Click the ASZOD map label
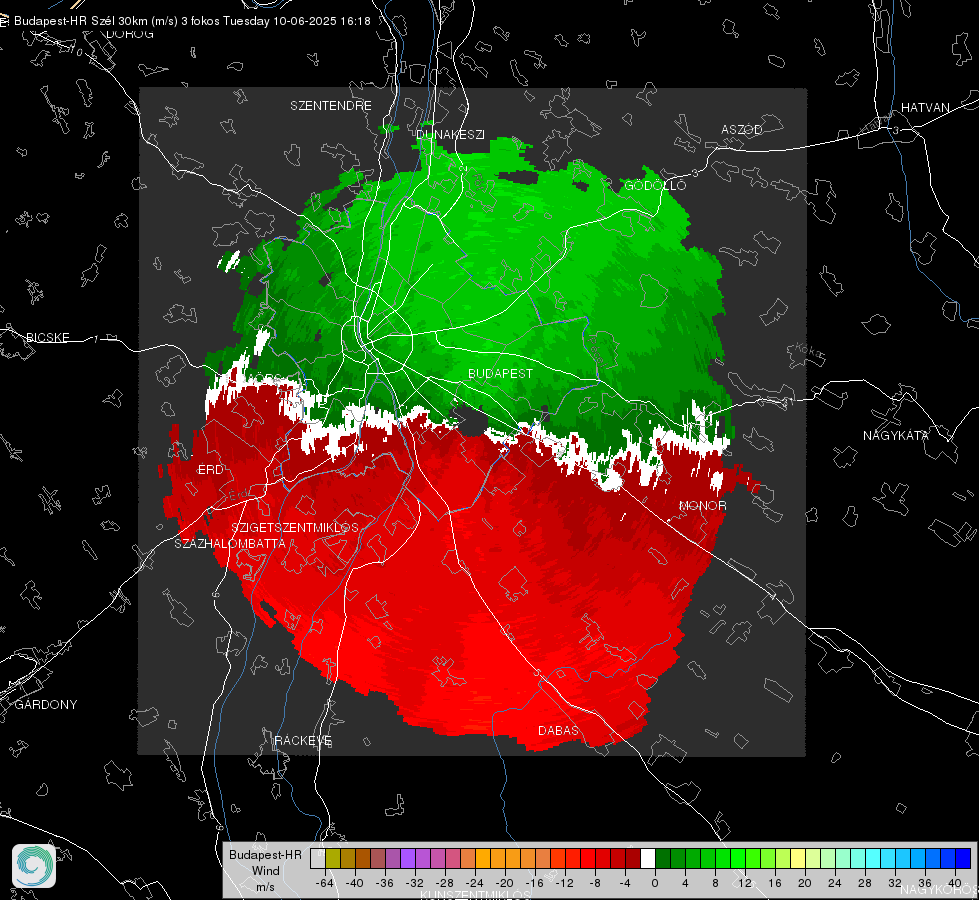 pyautogui.click(x=742, y=129)
